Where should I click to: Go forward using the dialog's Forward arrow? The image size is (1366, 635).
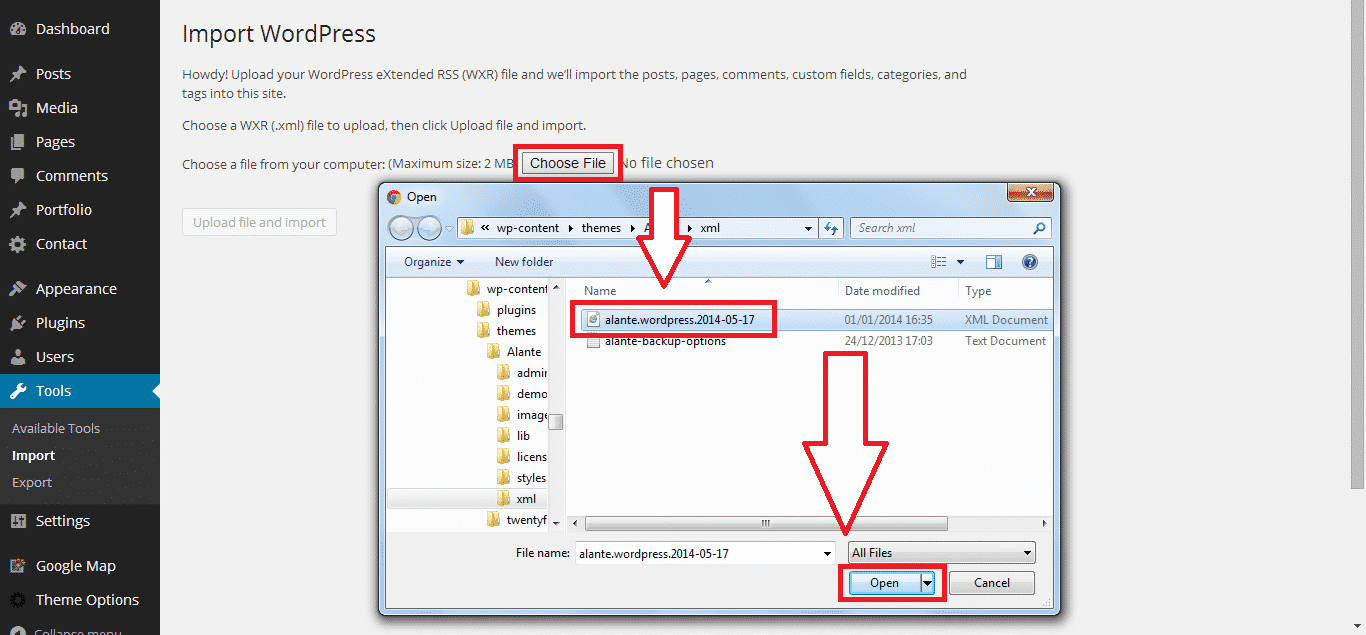tap(429, 228)
